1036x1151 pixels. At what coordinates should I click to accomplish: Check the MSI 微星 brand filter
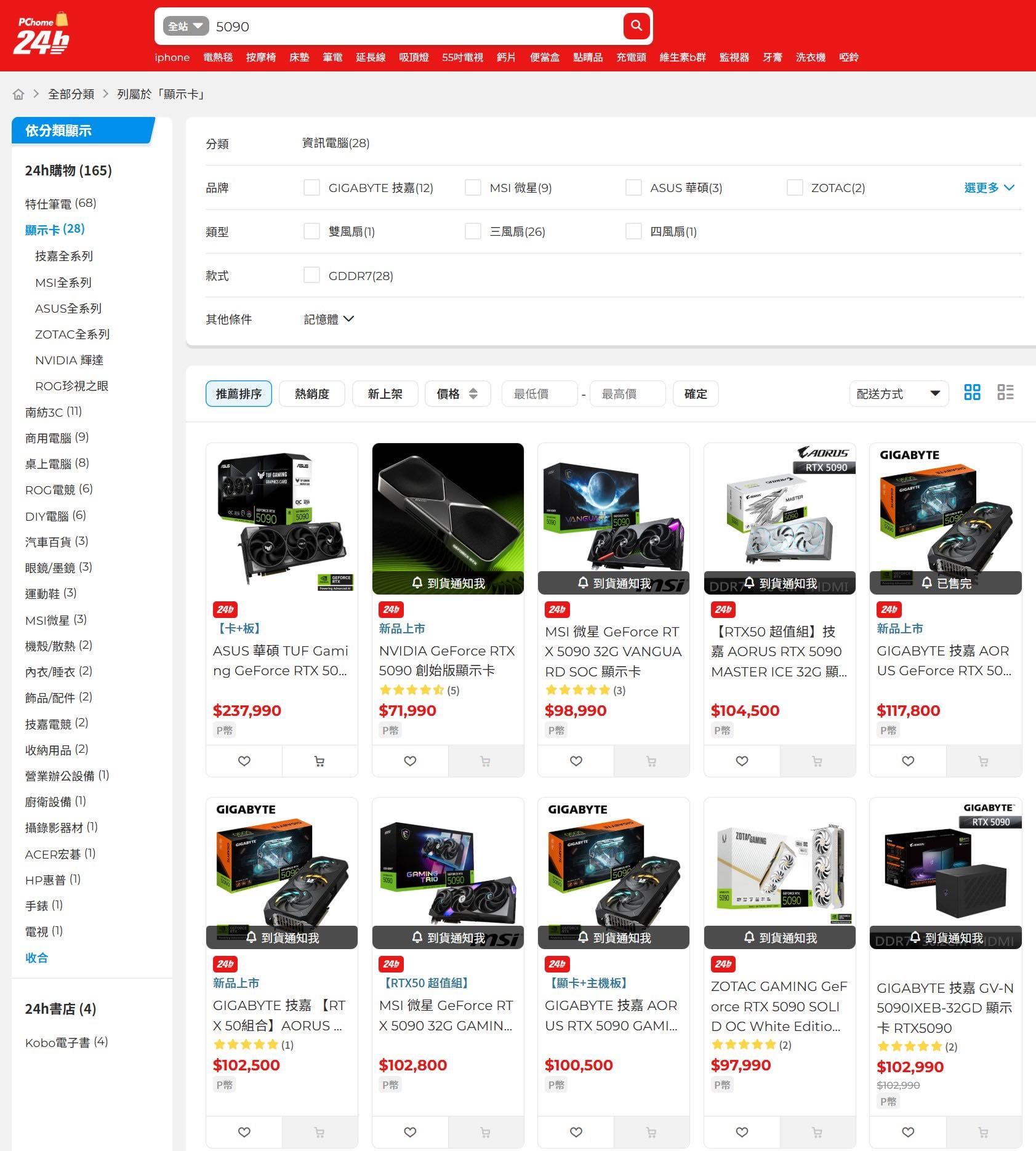tap(473, 188)
